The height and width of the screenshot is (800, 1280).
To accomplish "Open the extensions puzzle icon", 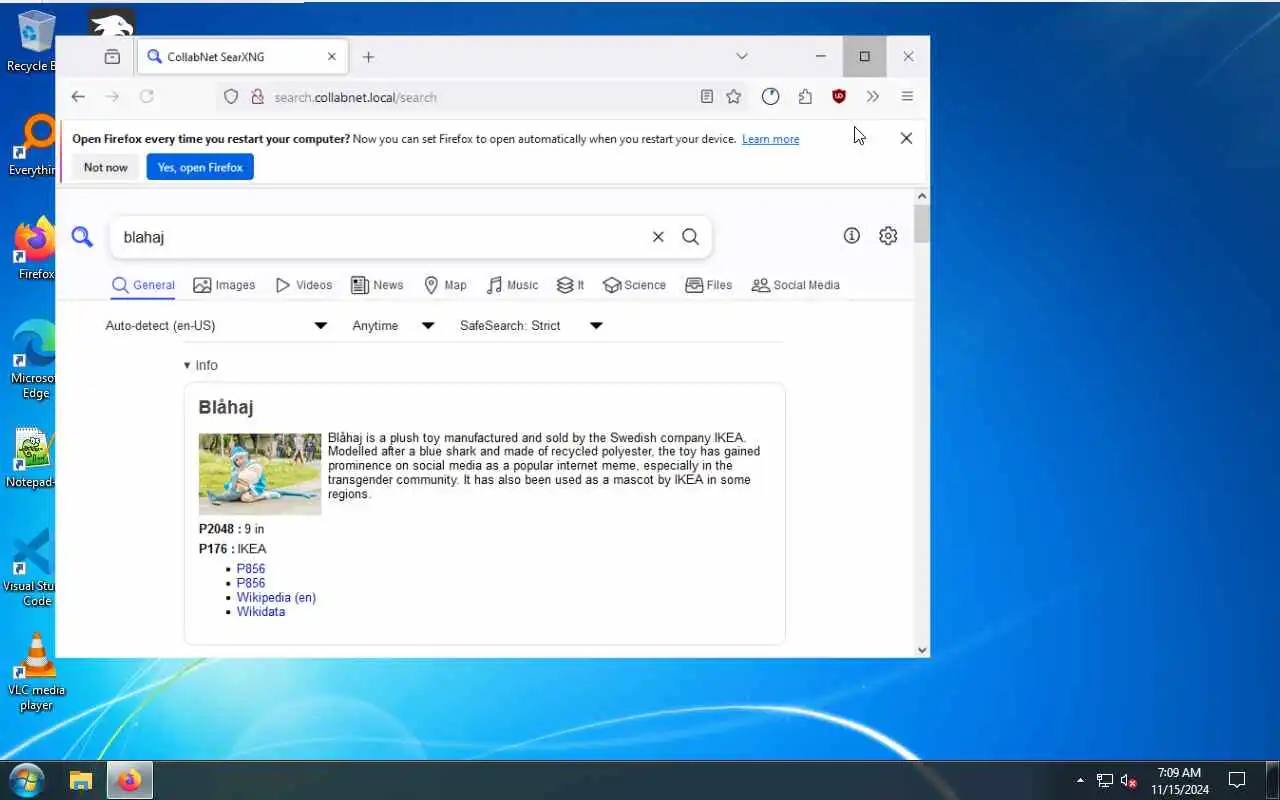I will [805, 97].
